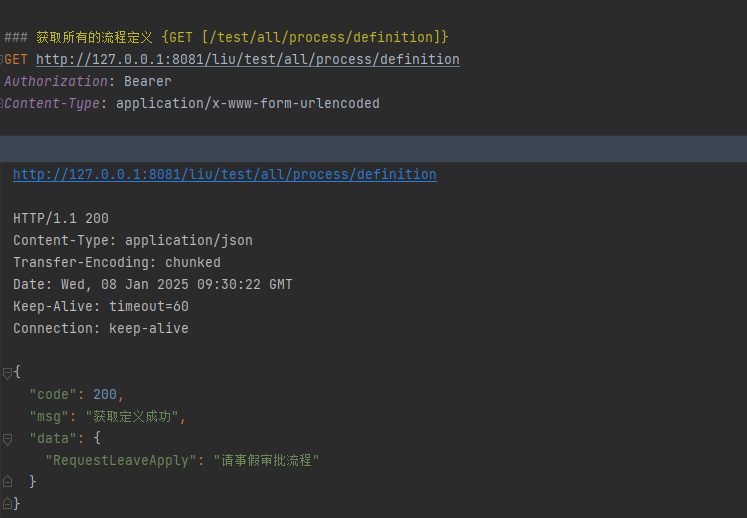This screenshot has height=518, width=747.
Task: Click the HTTP/1.1 200 status line
Action: [x=61, y=218]
